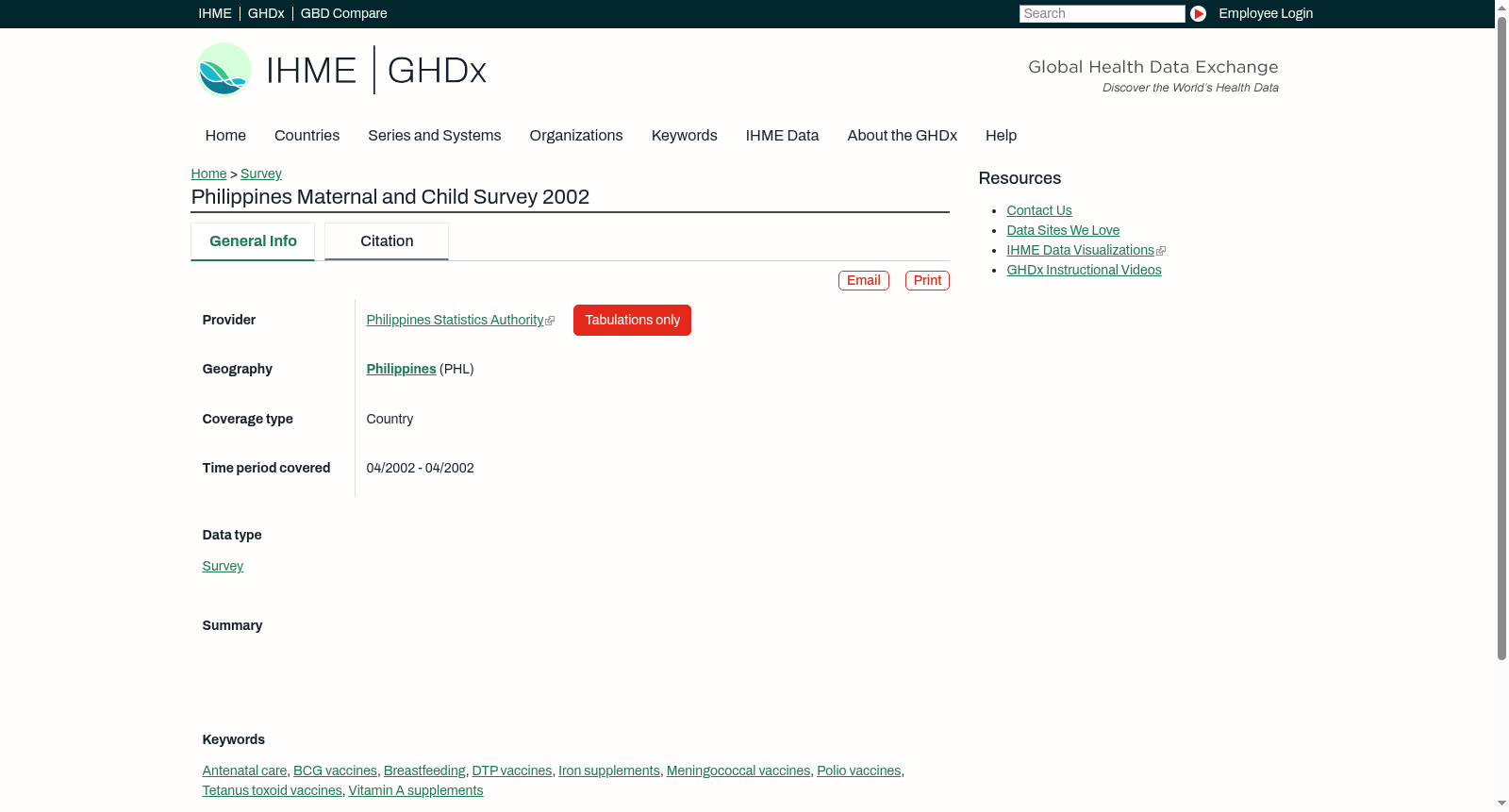Open the Organizations menu
Image resolution: width=1509 pixels, height=812 pixels.
tap(576, 136)
